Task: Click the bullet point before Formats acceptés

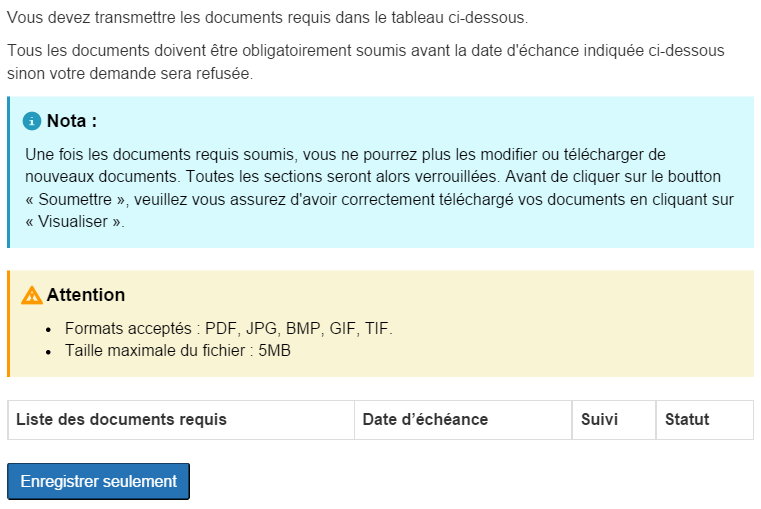Action: tap(48, 329)
